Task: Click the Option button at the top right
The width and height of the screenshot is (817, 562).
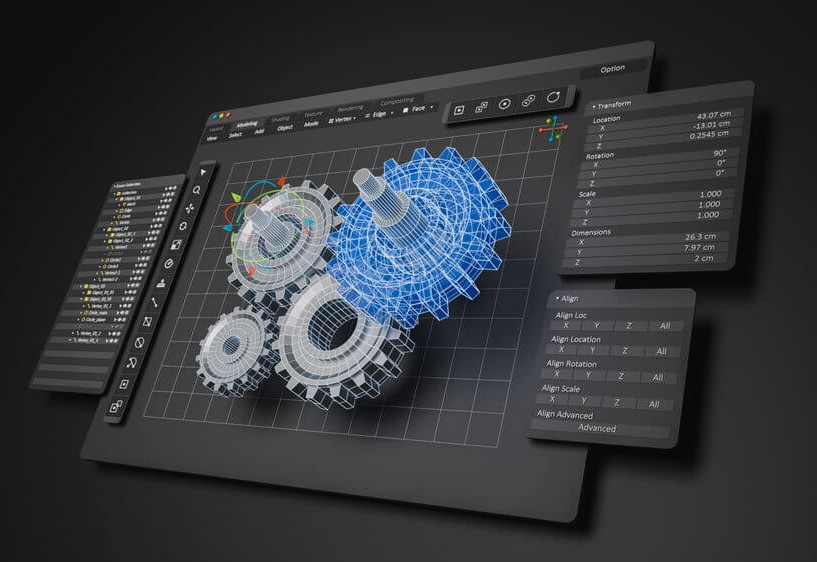Action: [612, 68]
